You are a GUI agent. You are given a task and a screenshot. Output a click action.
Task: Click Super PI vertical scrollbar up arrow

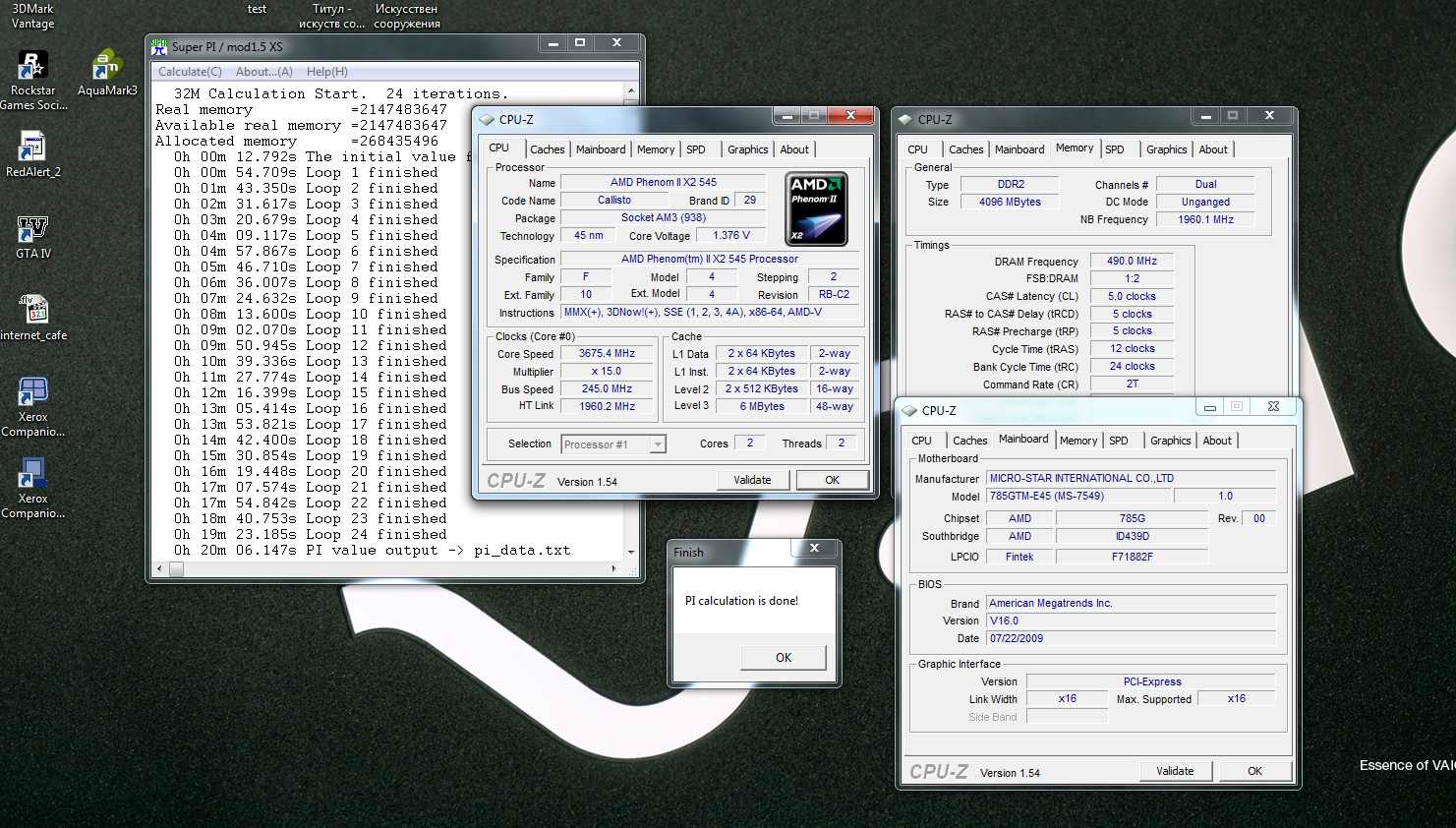[x=631, y=90]
